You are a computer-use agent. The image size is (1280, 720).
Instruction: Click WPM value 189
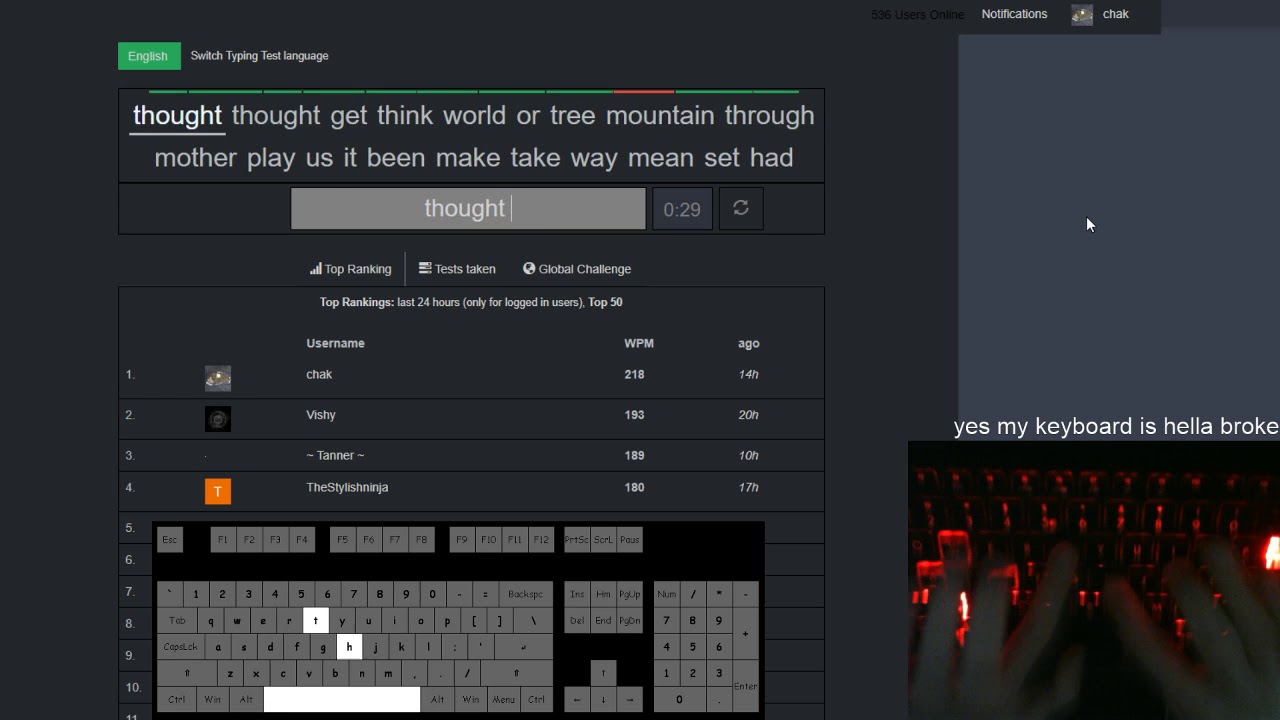click(x=634, y=455)
